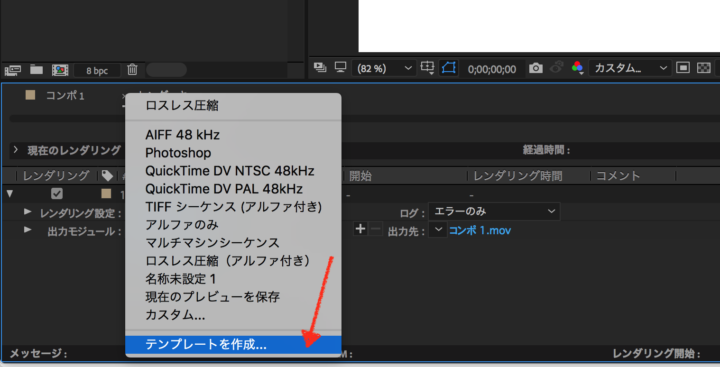Click the show snapshot icon

coord(557,68)
